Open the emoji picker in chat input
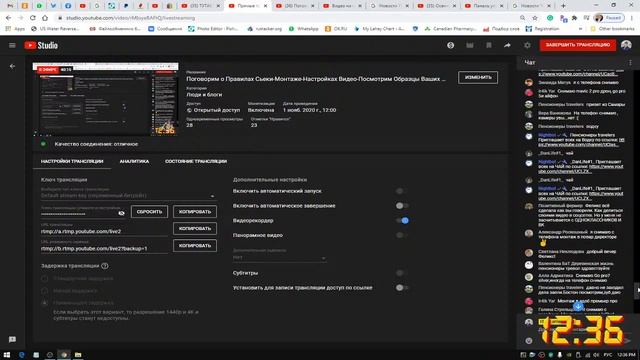 [529, 340]
